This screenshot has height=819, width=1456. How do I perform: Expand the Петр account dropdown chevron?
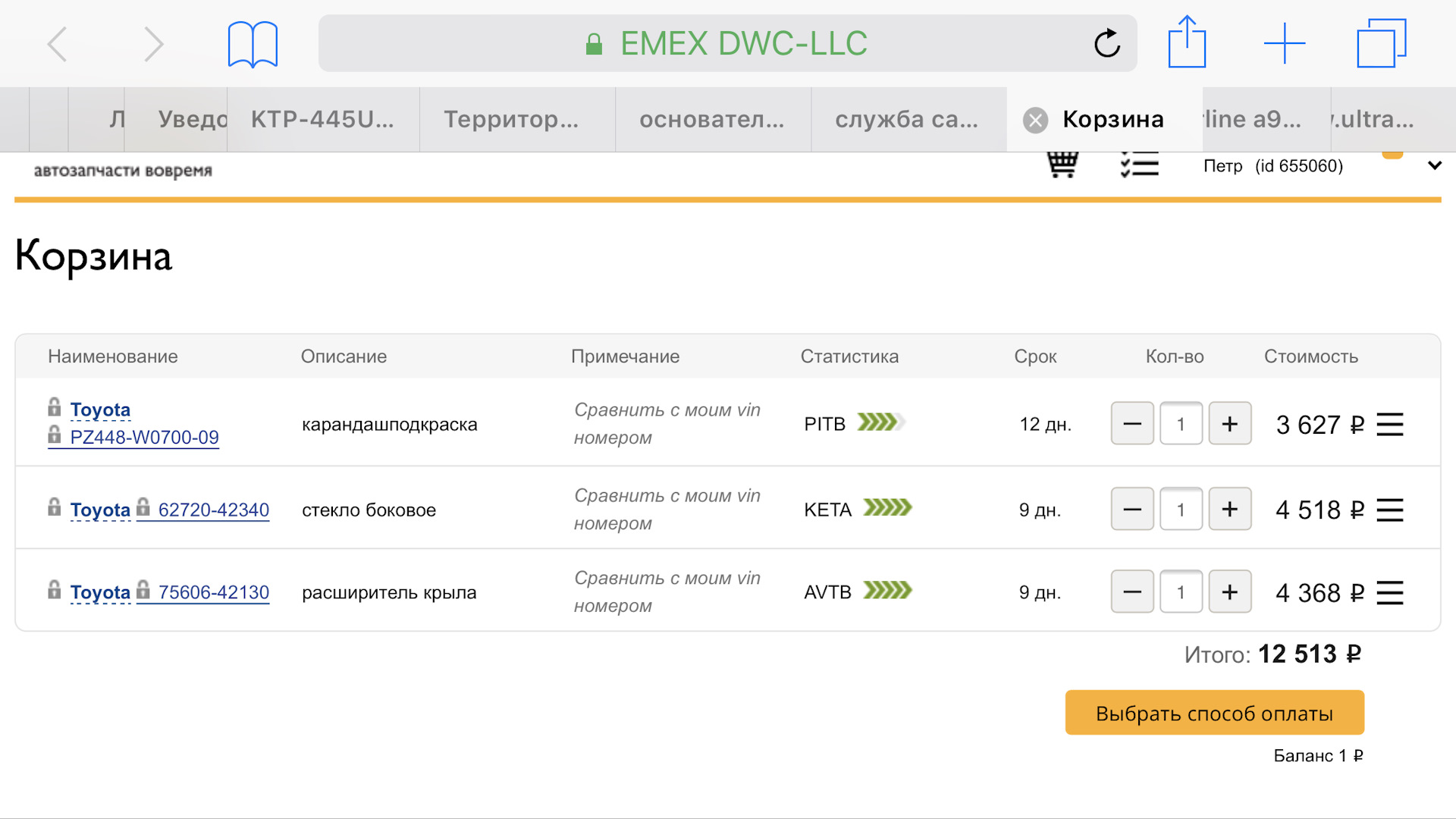tap(1434, 165)
